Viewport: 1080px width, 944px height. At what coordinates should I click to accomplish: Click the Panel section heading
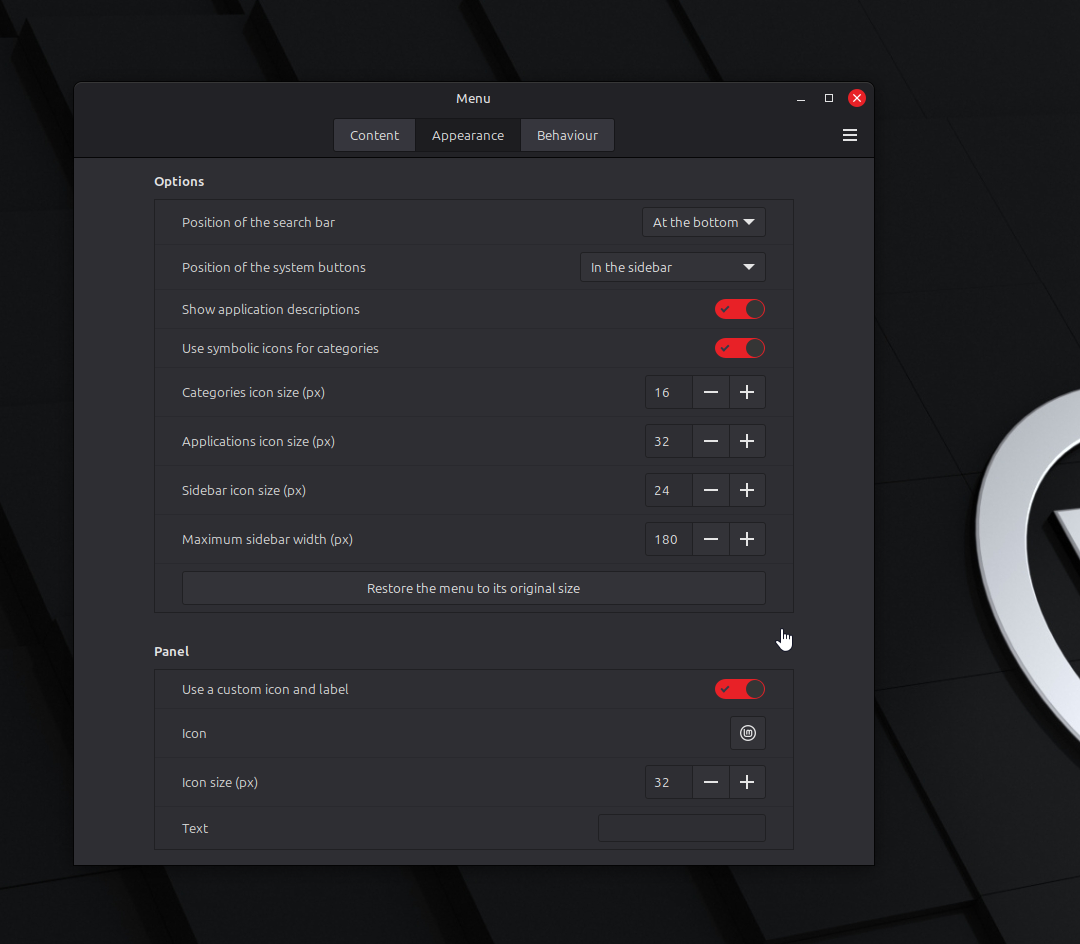point(172,651)
